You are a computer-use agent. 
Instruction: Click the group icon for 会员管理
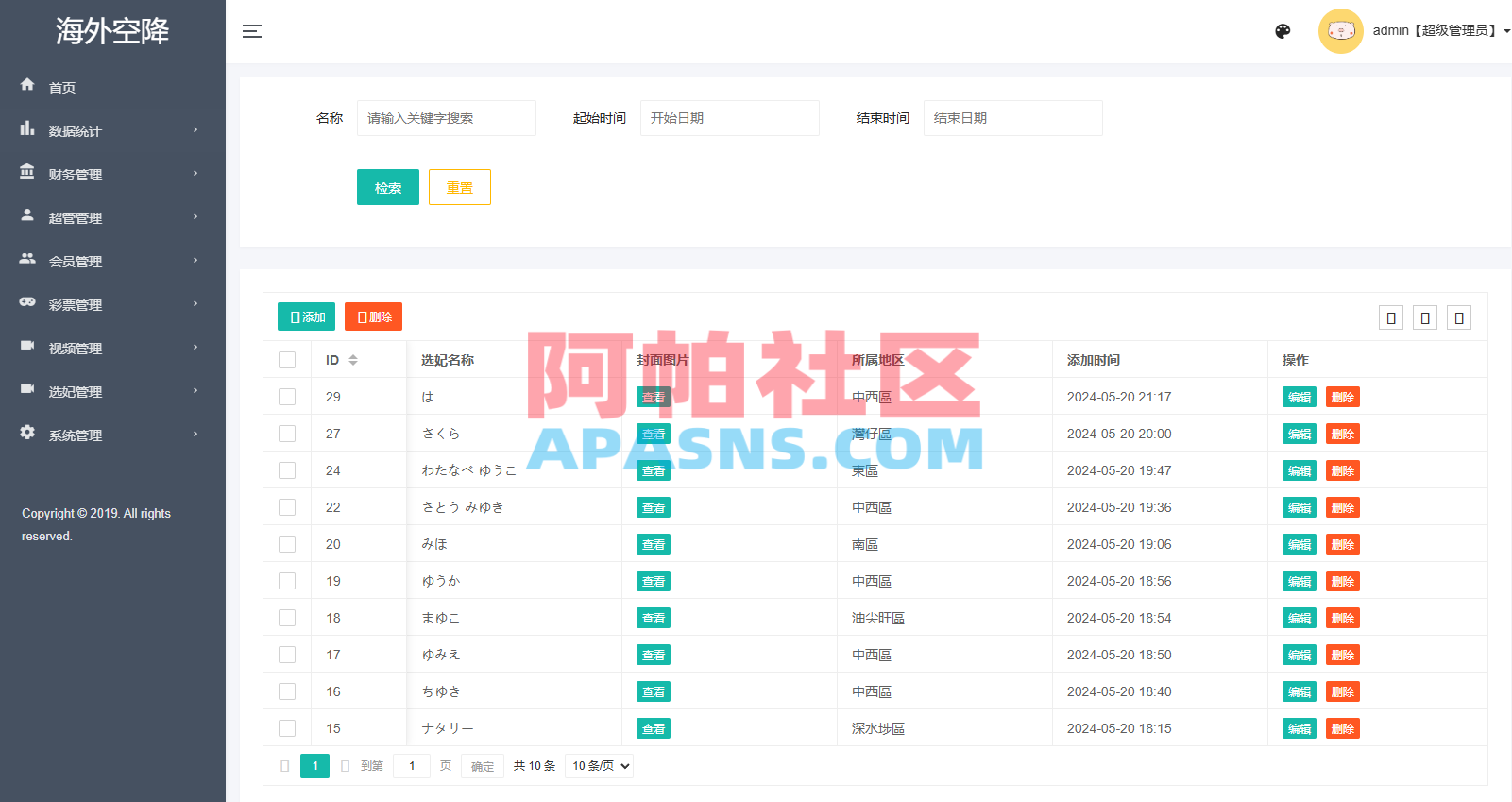tap(27, 258)
